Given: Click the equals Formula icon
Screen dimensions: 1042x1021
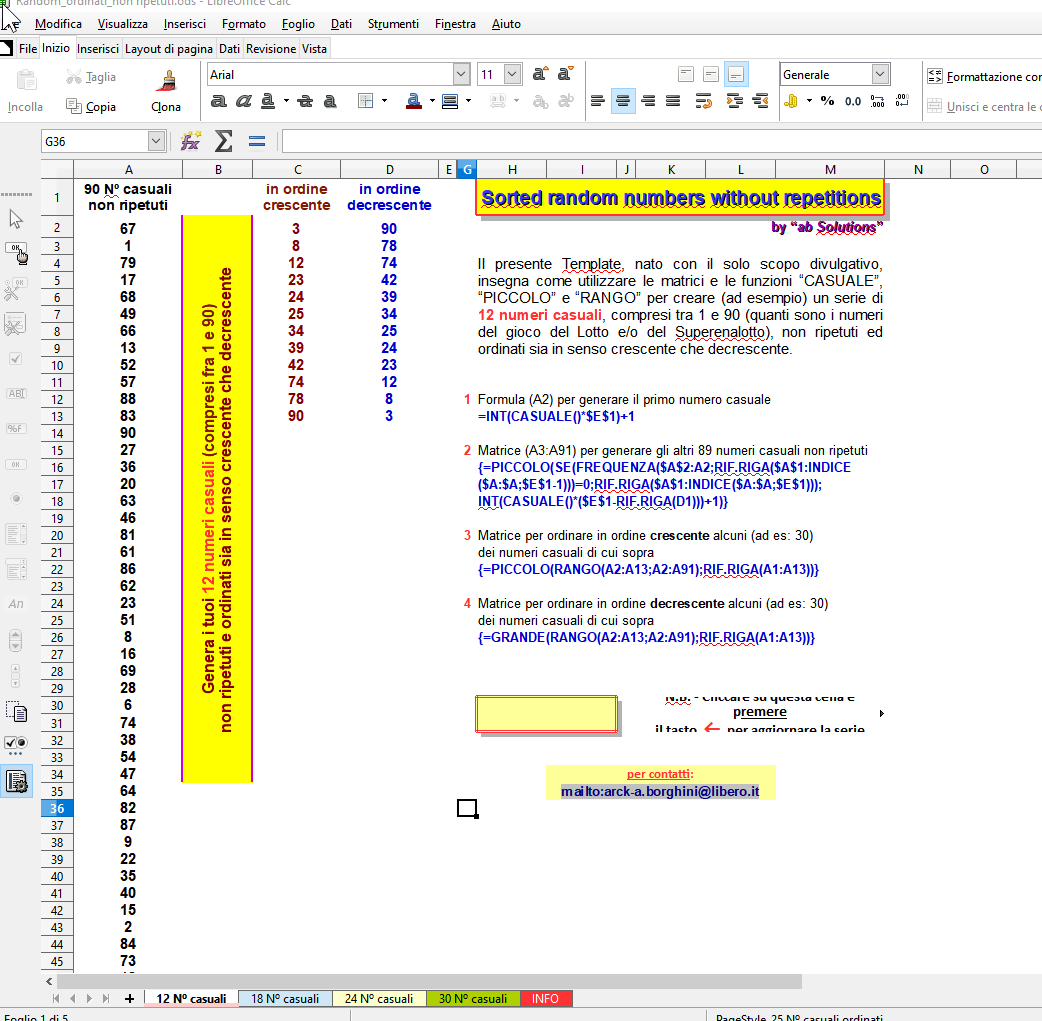Looking at the screenshot, I should click(x=257, y=141).
